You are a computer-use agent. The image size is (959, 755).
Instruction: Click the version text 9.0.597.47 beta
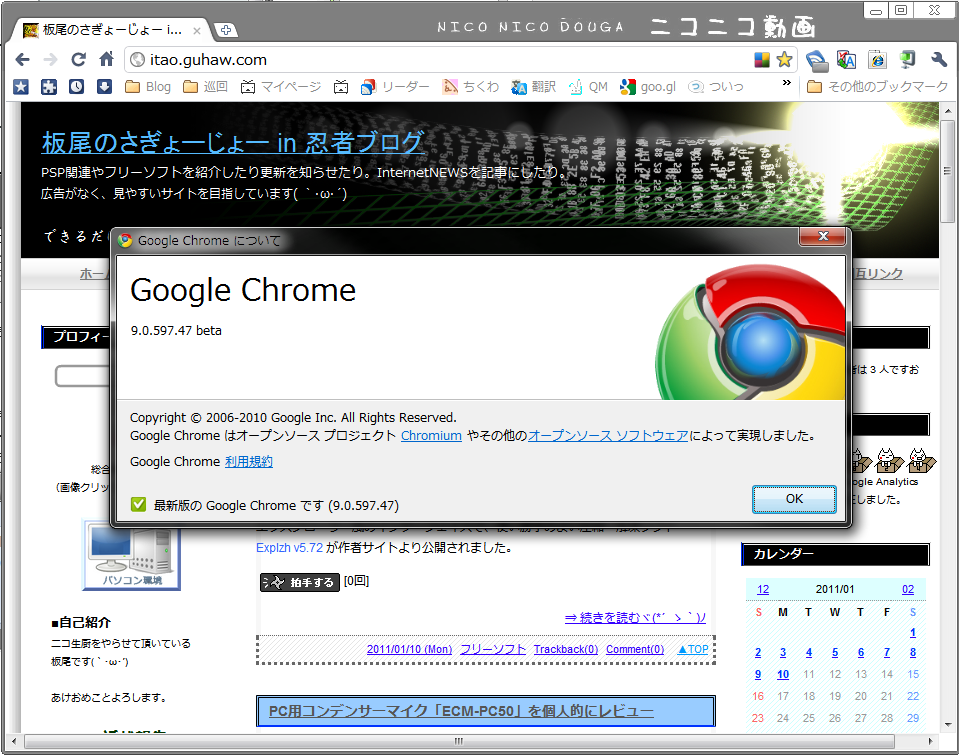coord(176,330)
